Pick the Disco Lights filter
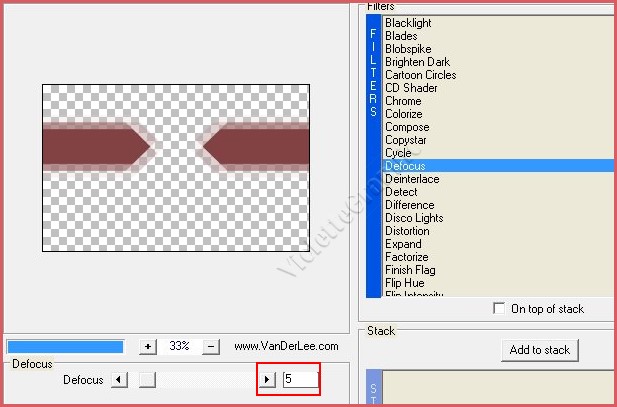617x407 pixels. point(414,218)
